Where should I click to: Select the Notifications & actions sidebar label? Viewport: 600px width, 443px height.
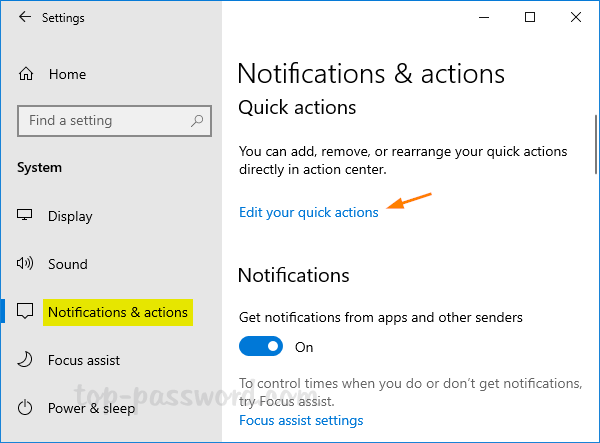tap(118, 312)
